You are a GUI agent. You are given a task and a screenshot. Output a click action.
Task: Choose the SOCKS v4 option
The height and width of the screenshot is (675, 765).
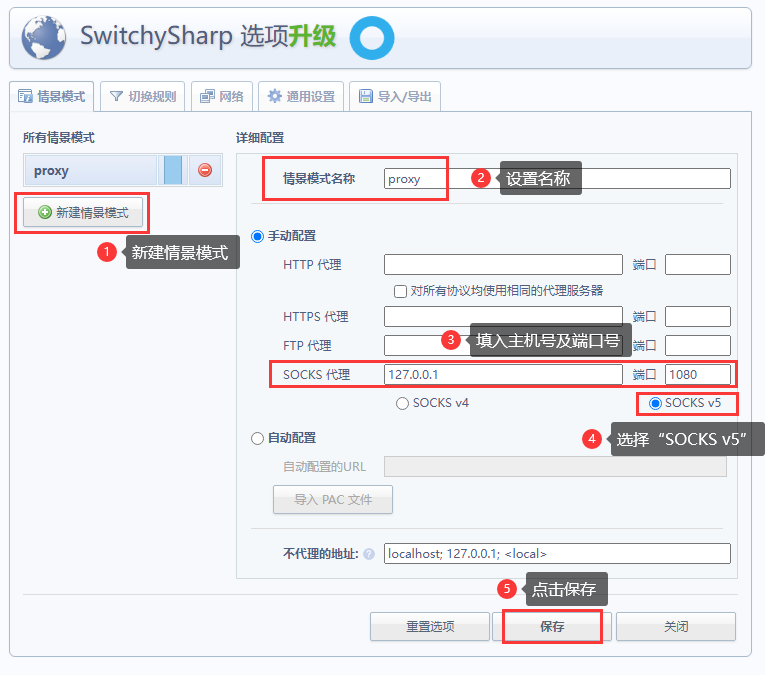click(403, 404)
